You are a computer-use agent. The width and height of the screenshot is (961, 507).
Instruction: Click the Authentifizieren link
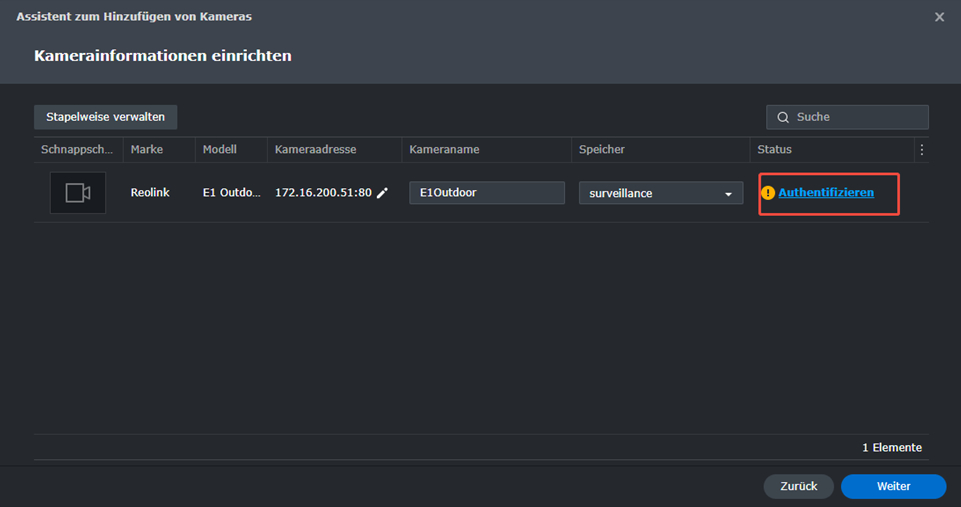[x=826, y=193]
